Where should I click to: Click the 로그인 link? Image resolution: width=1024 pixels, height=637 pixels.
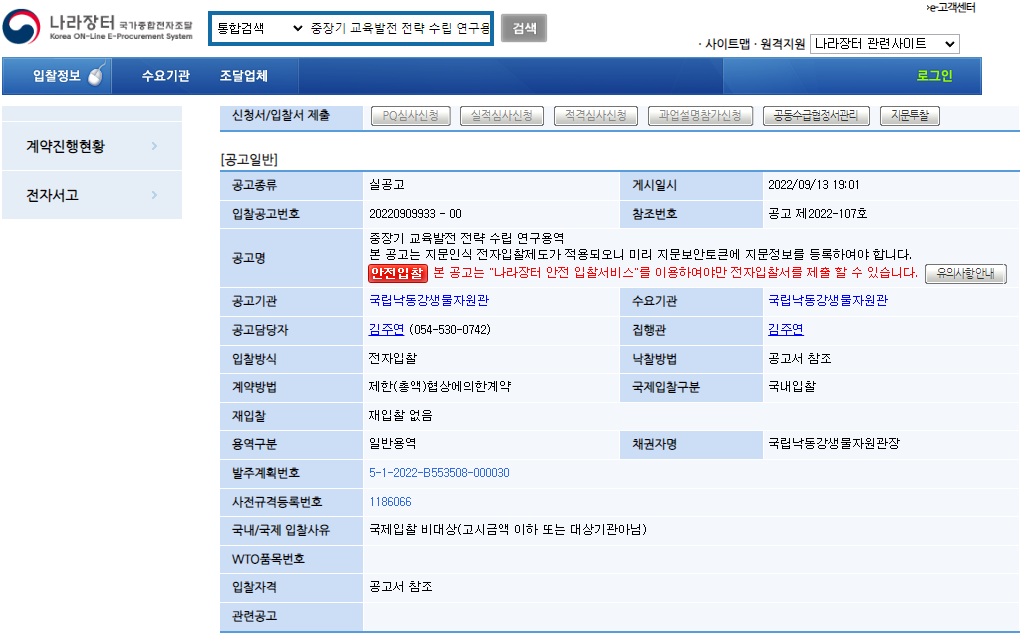(x=934, y=76)
